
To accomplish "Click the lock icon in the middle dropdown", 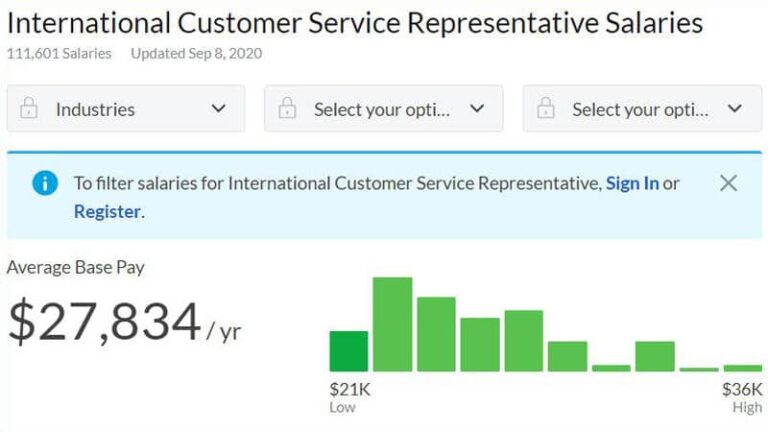I will pyautogui.click(x=287, y=108).
